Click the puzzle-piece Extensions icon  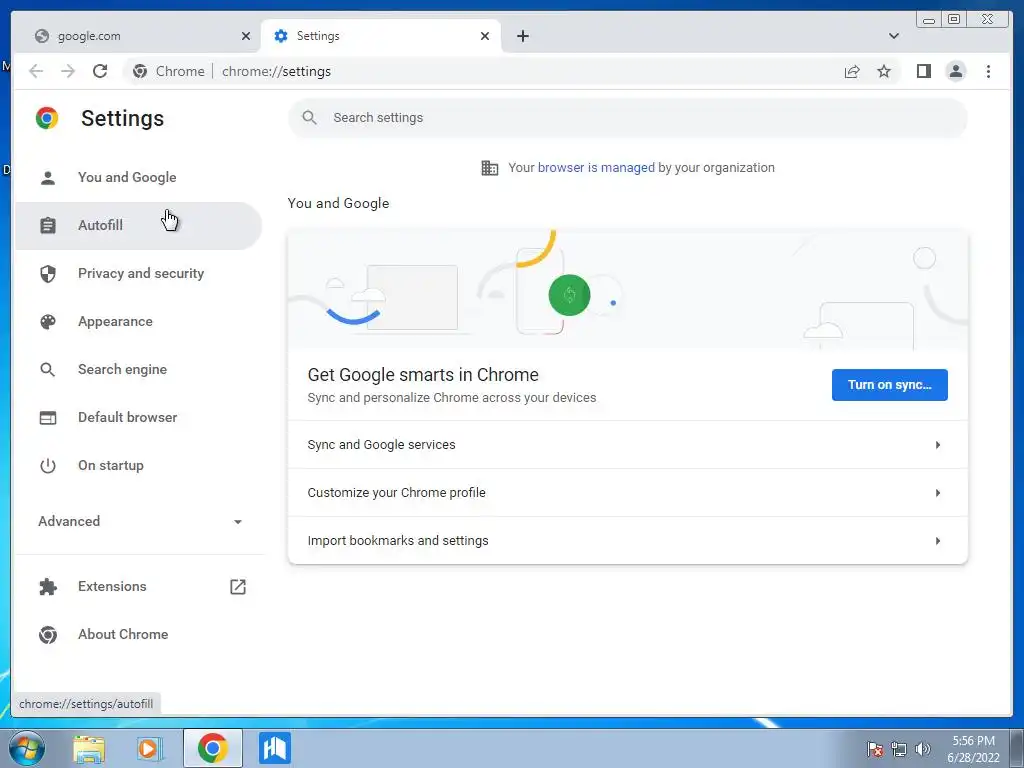pos(48,586)
